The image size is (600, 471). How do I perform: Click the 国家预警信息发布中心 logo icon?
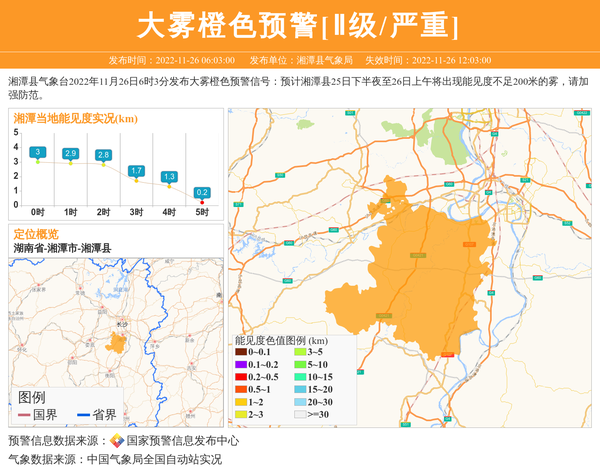pyautogui.click(x=116, y=441)
